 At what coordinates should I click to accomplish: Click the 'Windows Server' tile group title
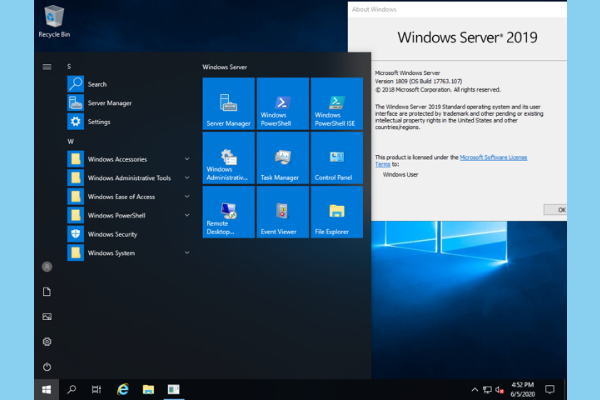click(x=225, y=67)
